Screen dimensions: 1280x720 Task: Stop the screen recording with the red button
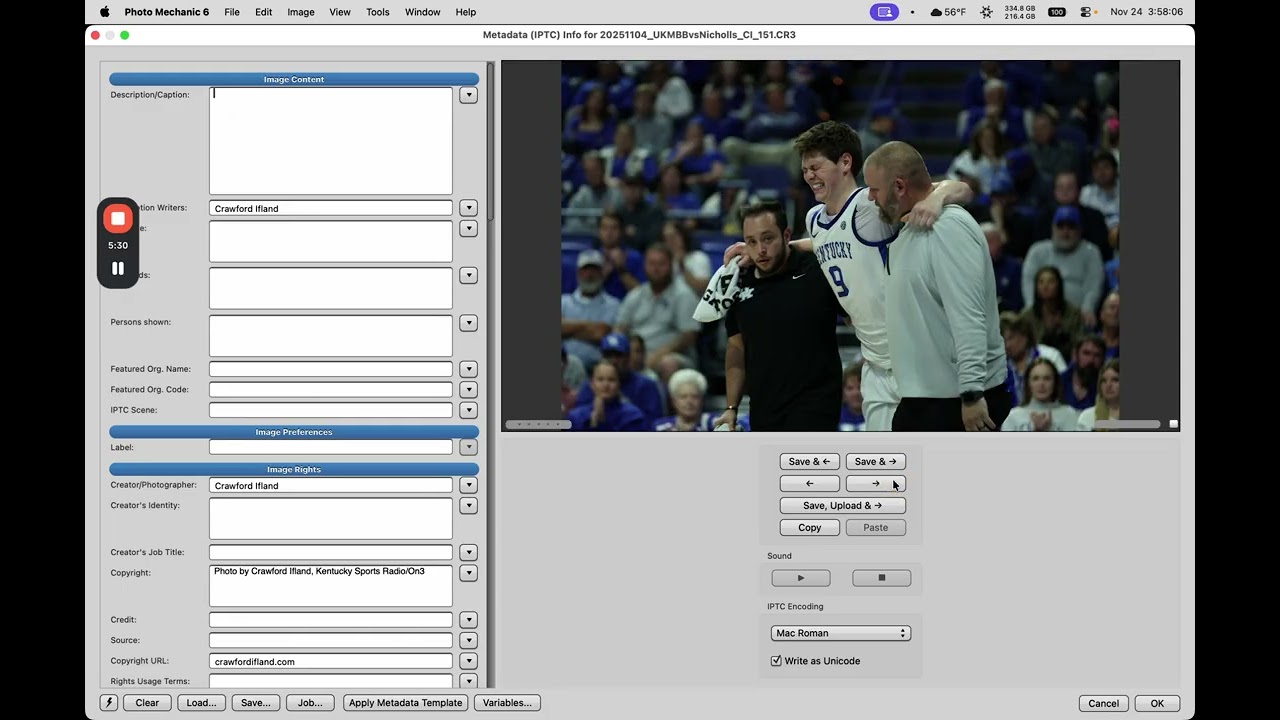(118, 218)
